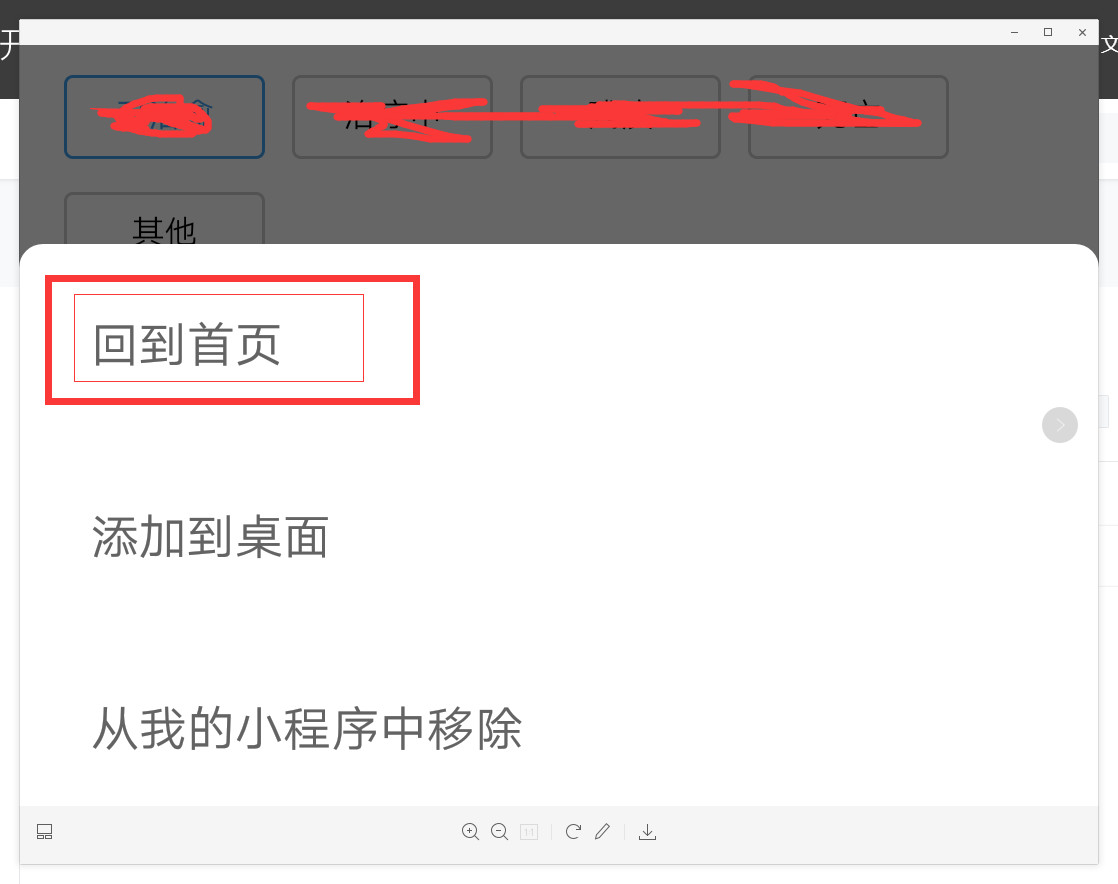Zoom in with the magnifier plus icon
1118x884 pixels.
(x=470, y=832)
